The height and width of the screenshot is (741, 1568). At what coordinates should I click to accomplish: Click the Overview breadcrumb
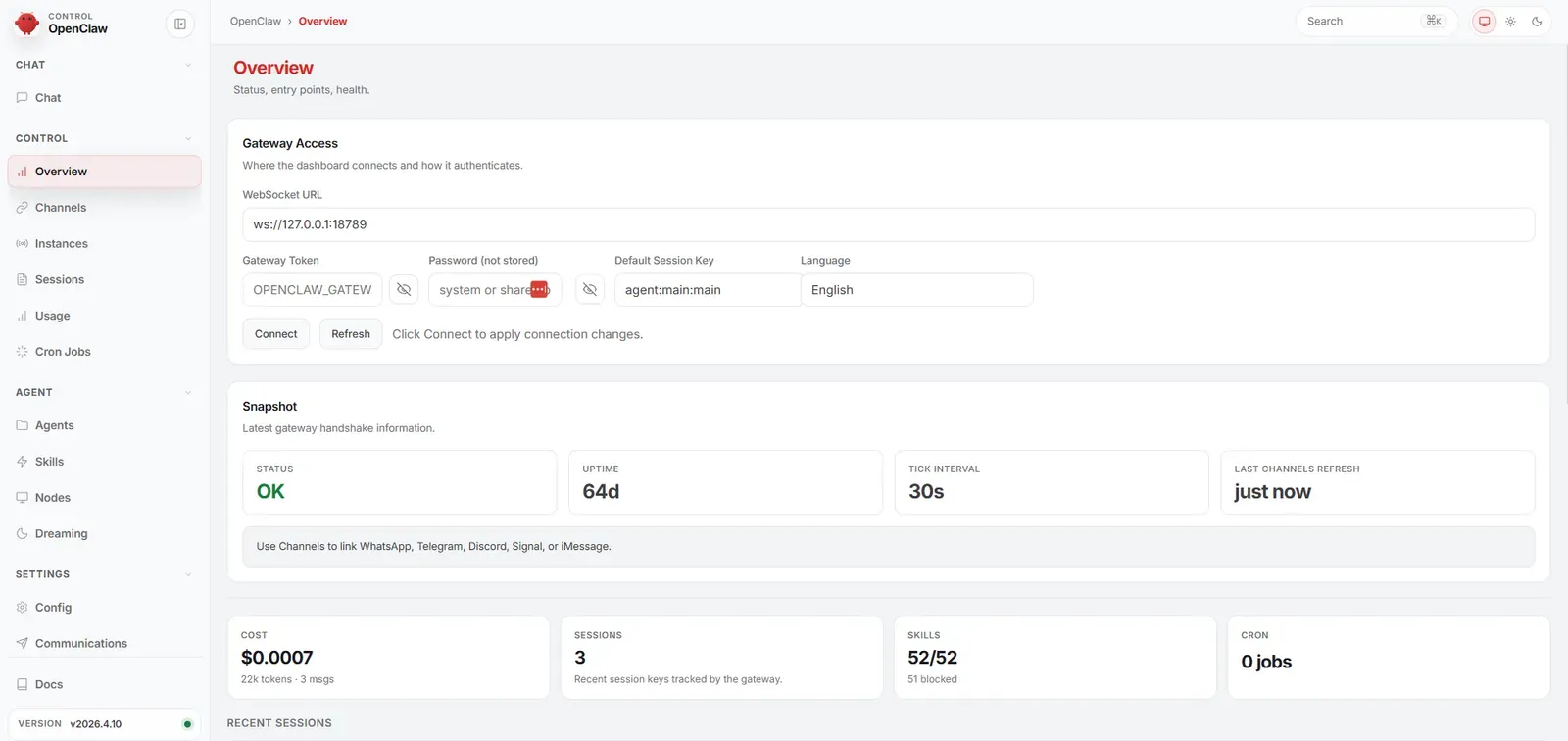pyautogui.click(x=322, y=22)
